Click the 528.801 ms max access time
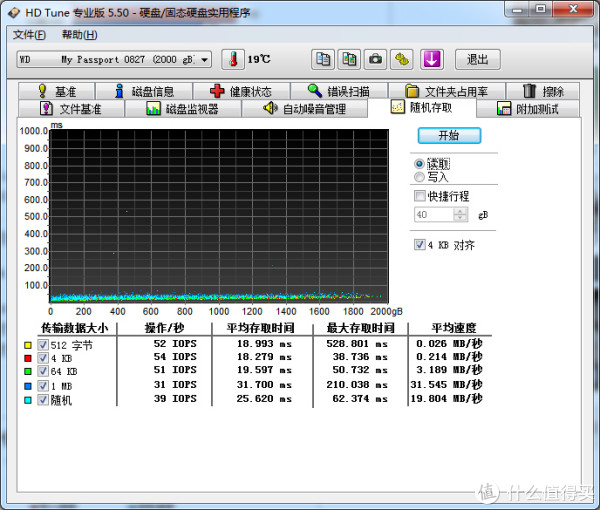This screenshot has height=510, width=600. (x=357, y=344)
